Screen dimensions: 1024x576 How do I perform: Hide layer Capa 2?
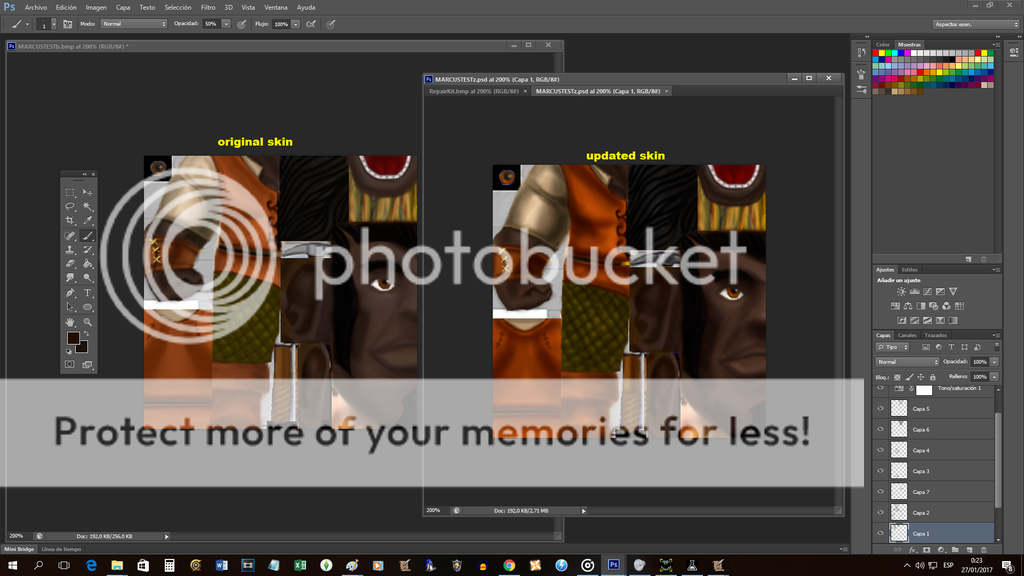(x=880, y=513)
